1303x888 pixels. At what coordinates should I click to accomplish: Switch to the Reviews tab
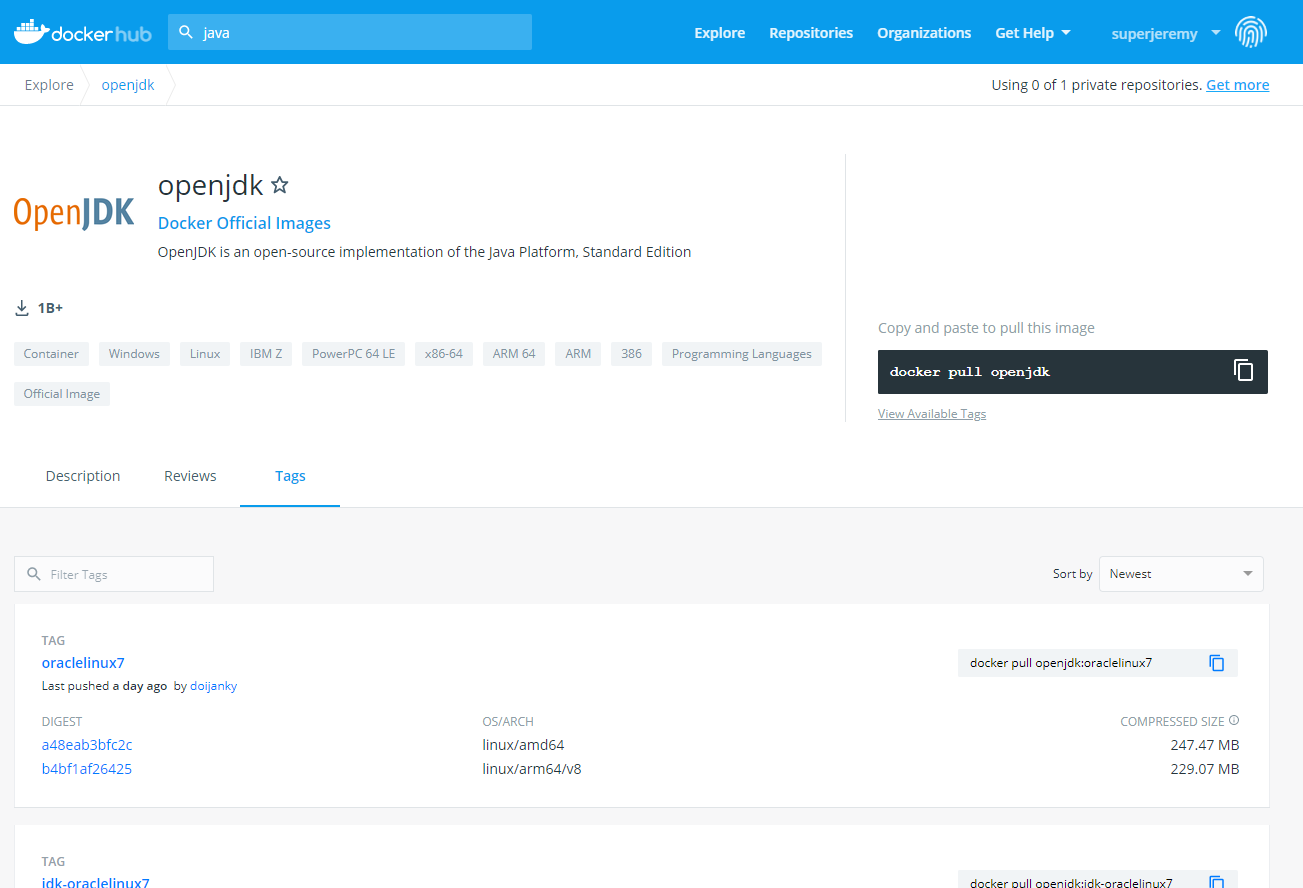click(190, 476)
